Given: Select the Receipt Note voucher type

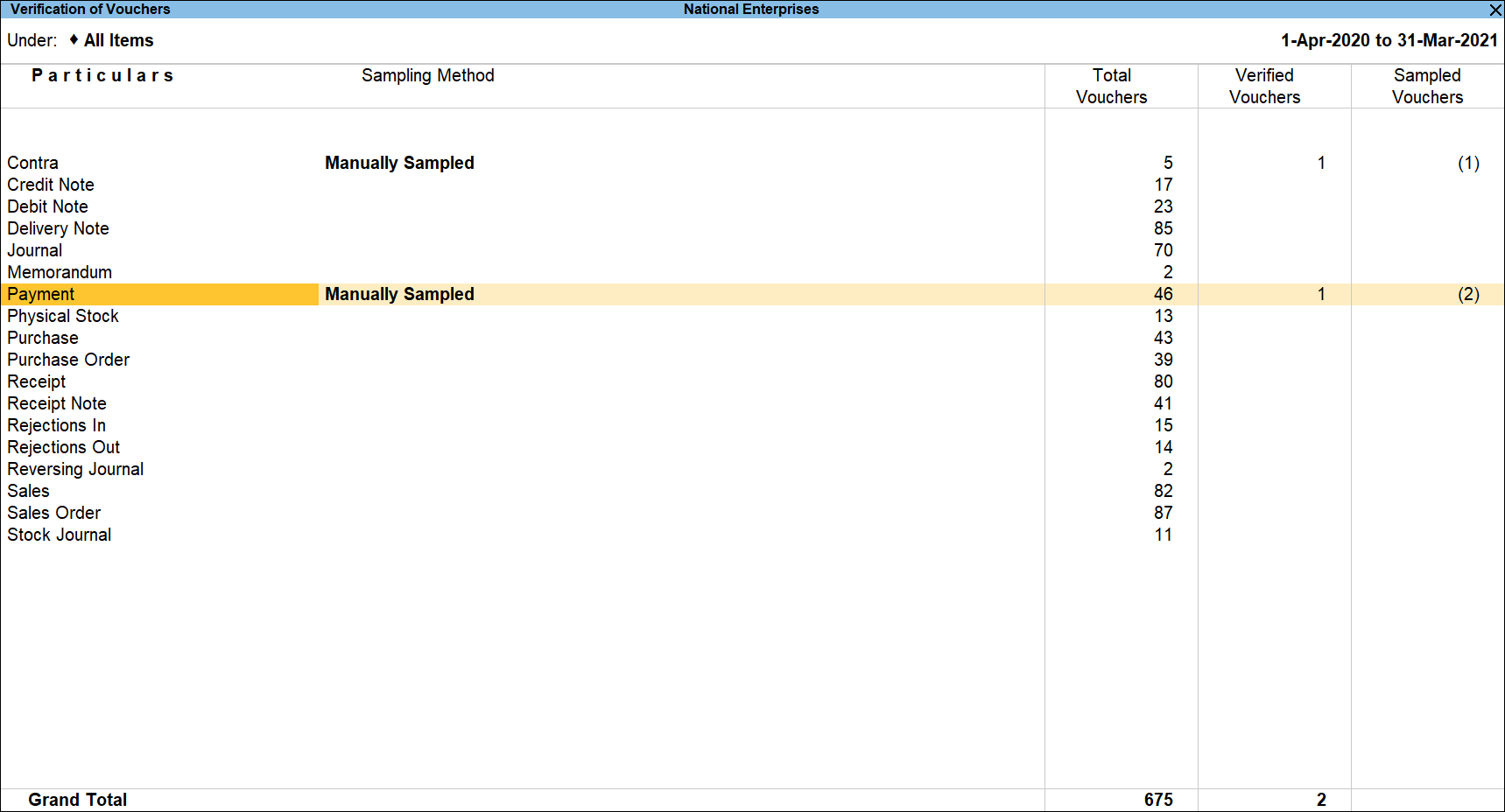Looking at the screenshot, I should point(57,403).
